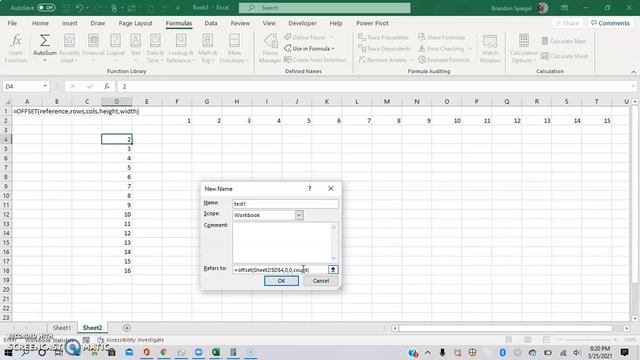Screen dimensions: 640x360
Task: Open the Name Box dropdown arrow
Action: pos(45,86)
